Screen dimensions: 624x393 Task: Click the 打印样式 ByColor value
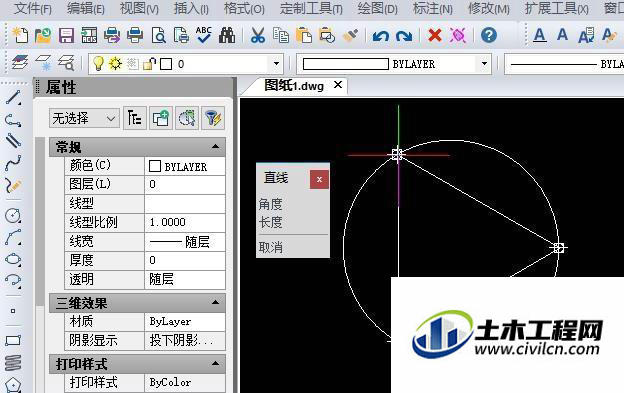point(185,383)
